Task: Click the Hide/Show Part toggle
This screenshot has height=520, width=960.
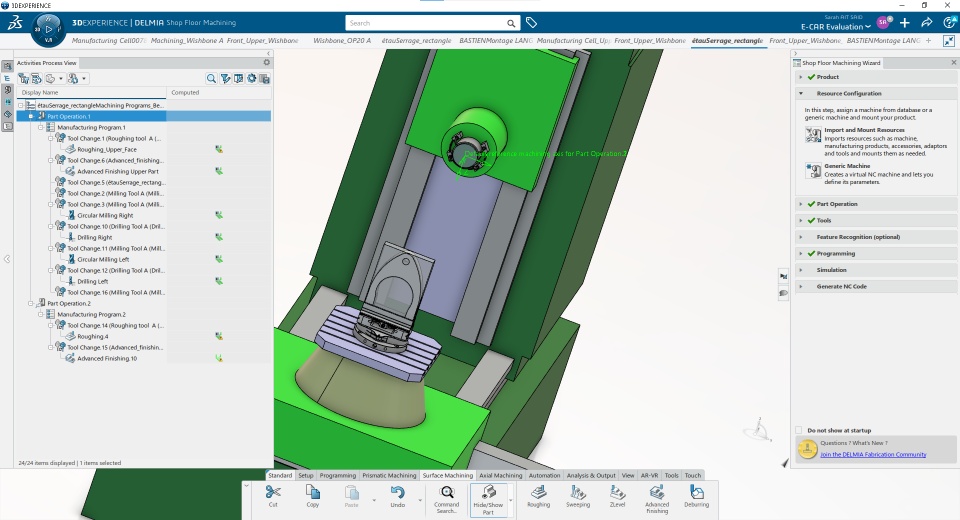Action: [x=488, y=499]
